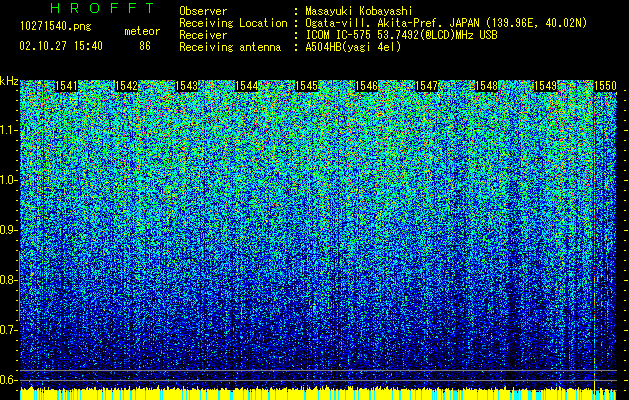The width and height of the screenshot is (629, 400).
Task: Click the kHz axis unit label
Action: click(9, 81)
